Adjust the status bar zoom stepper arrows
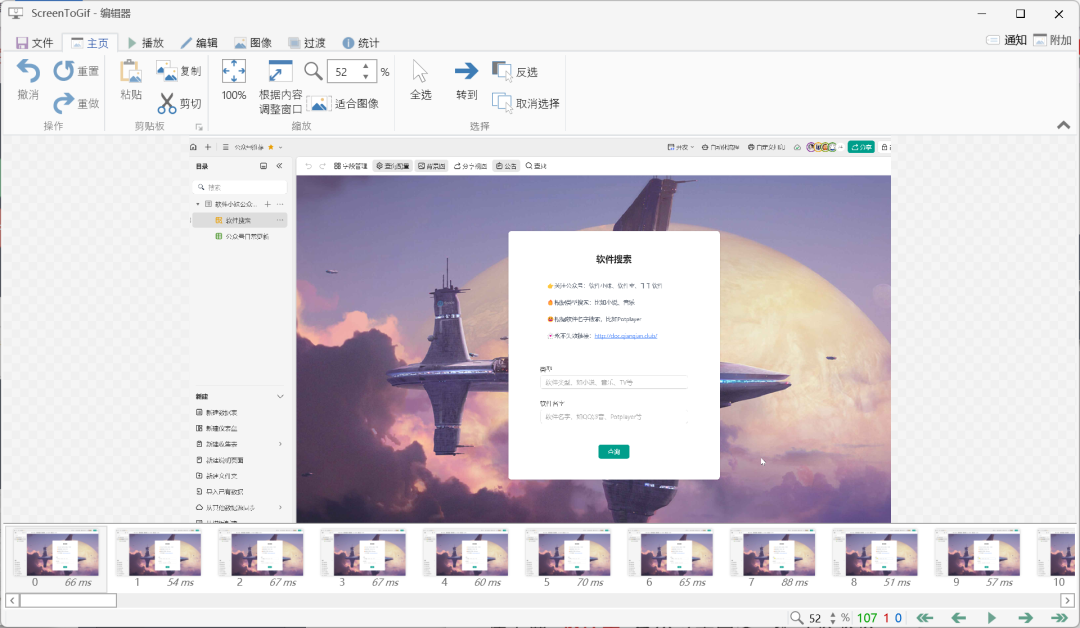This screenshot has width=1080, height=628. coord(833,618)
